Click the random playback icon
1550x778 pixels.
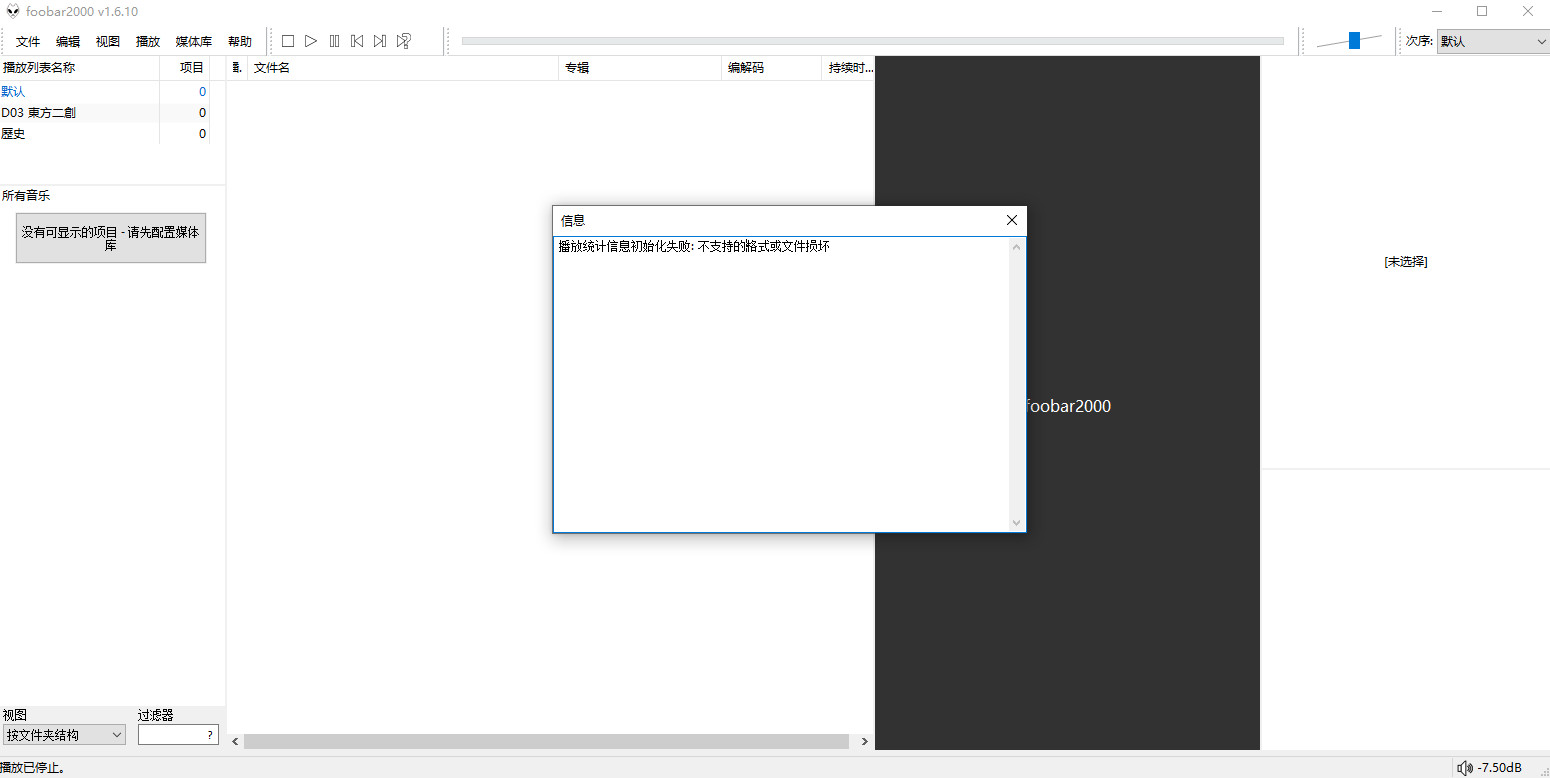coord(404,41)
